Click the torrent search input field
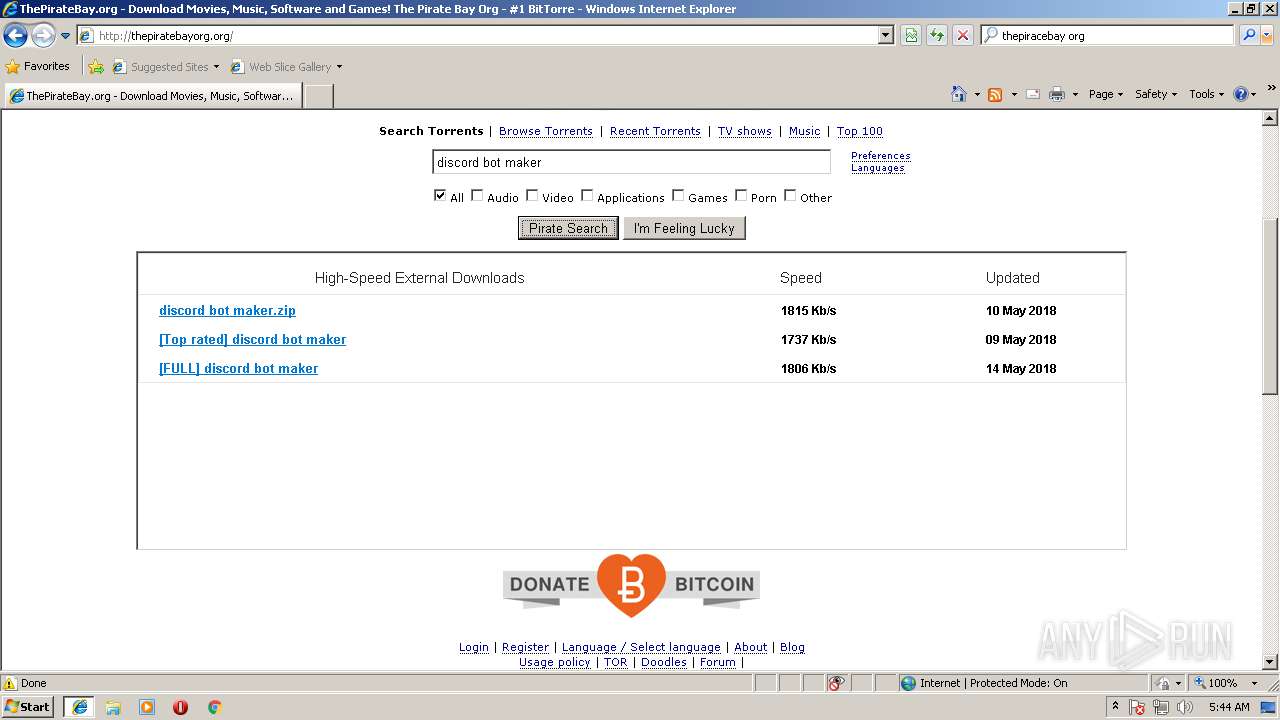This screenshot has height=720, width=1280. 631,162
